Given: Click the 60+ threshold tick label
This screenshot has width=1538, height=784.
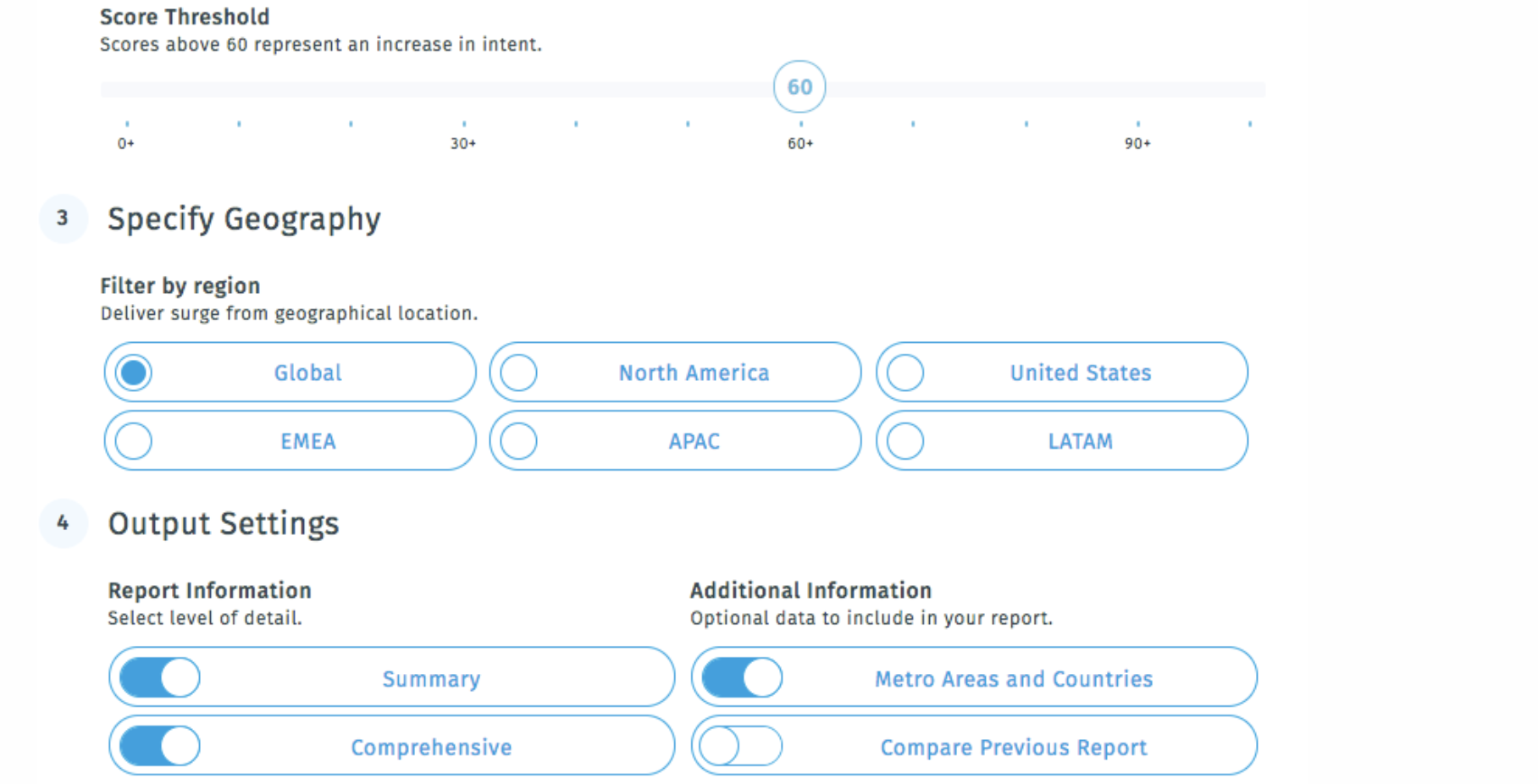Looking at the screenshot, I should (x=799, y=143).
